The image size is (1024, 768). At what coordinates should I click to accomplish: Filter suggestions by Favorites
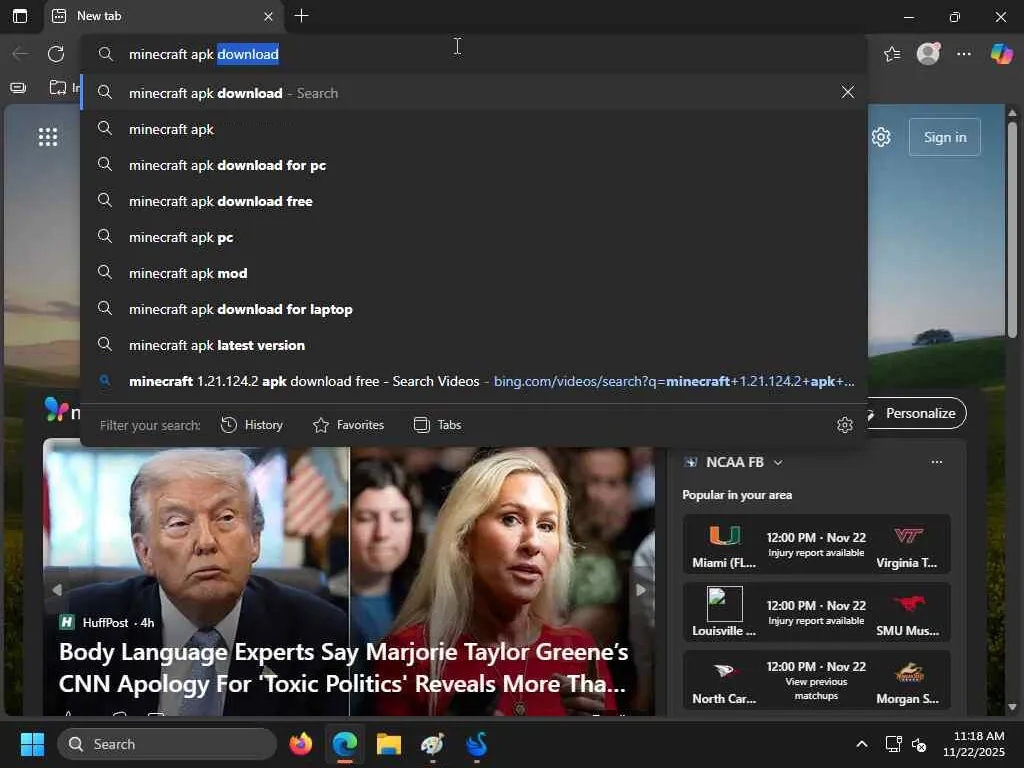coord(349,425)
